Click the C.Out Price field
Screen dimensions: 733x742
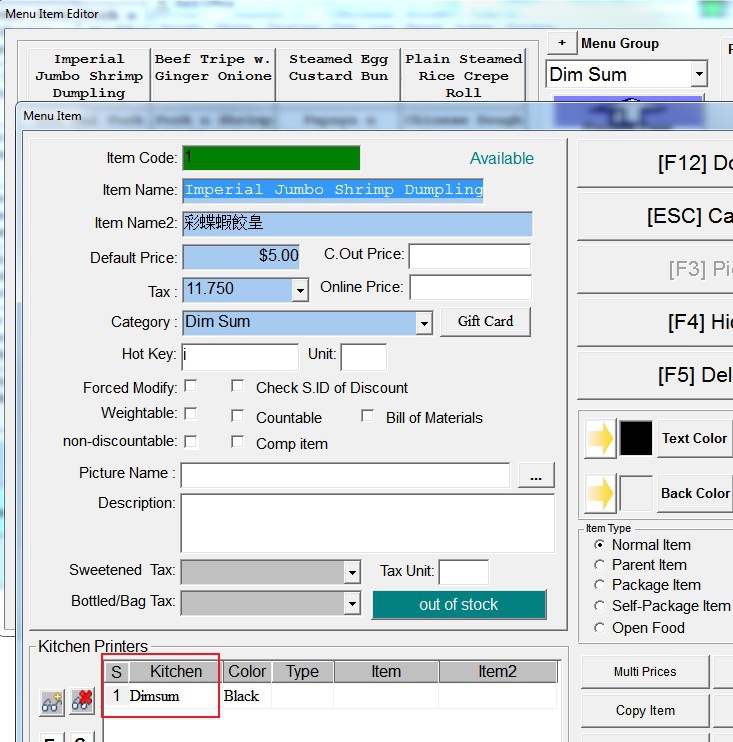coord(470,256)
